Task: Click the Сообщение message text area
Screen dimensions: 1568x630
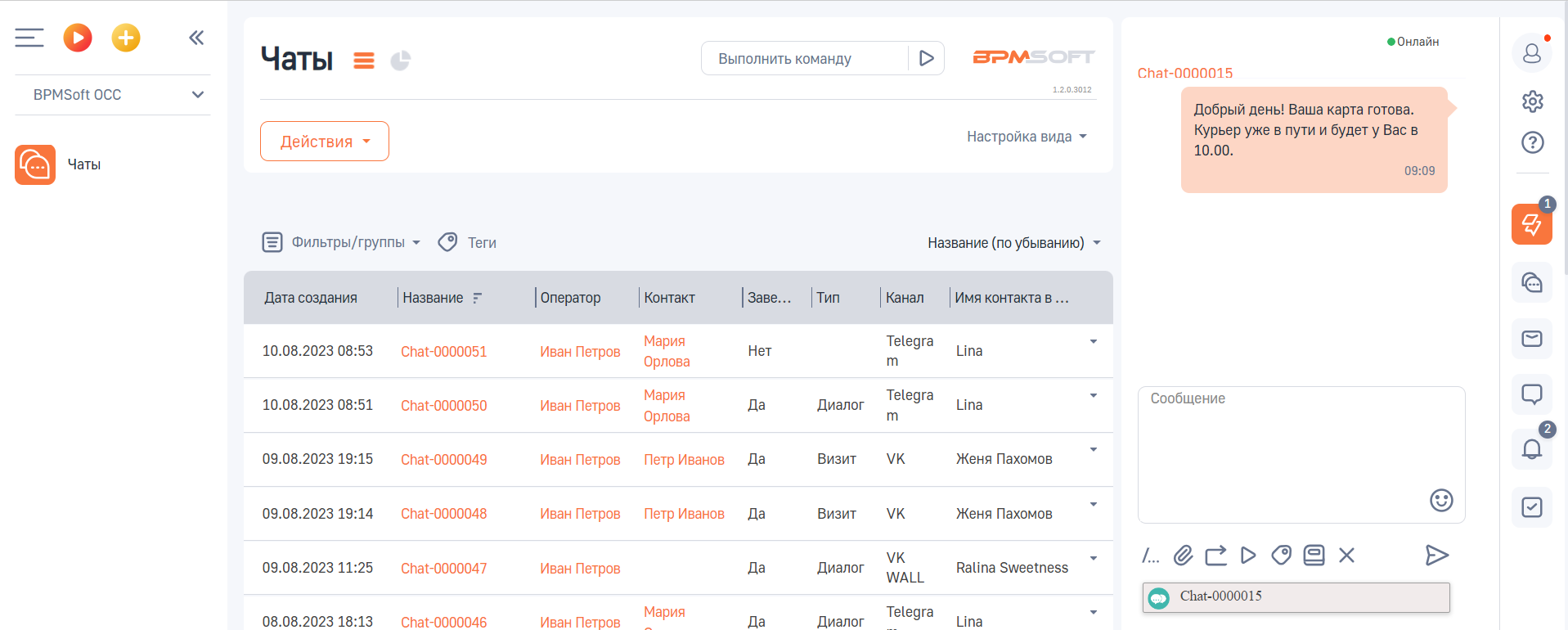Action: 1301,455
